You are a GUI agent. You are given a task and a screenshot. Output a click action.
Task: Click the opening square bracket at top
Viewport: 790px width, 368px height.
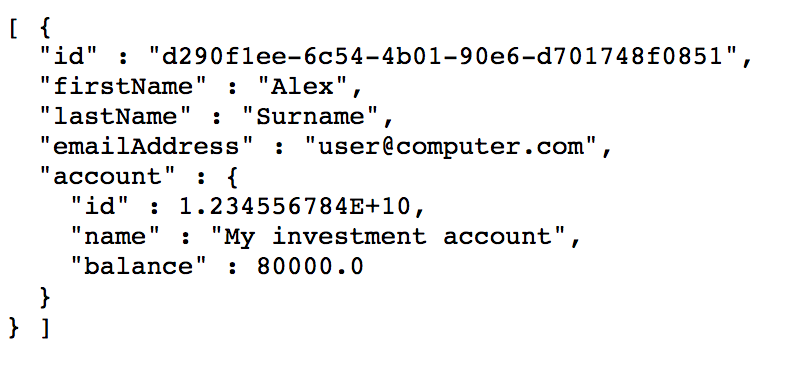pos(14,28)
